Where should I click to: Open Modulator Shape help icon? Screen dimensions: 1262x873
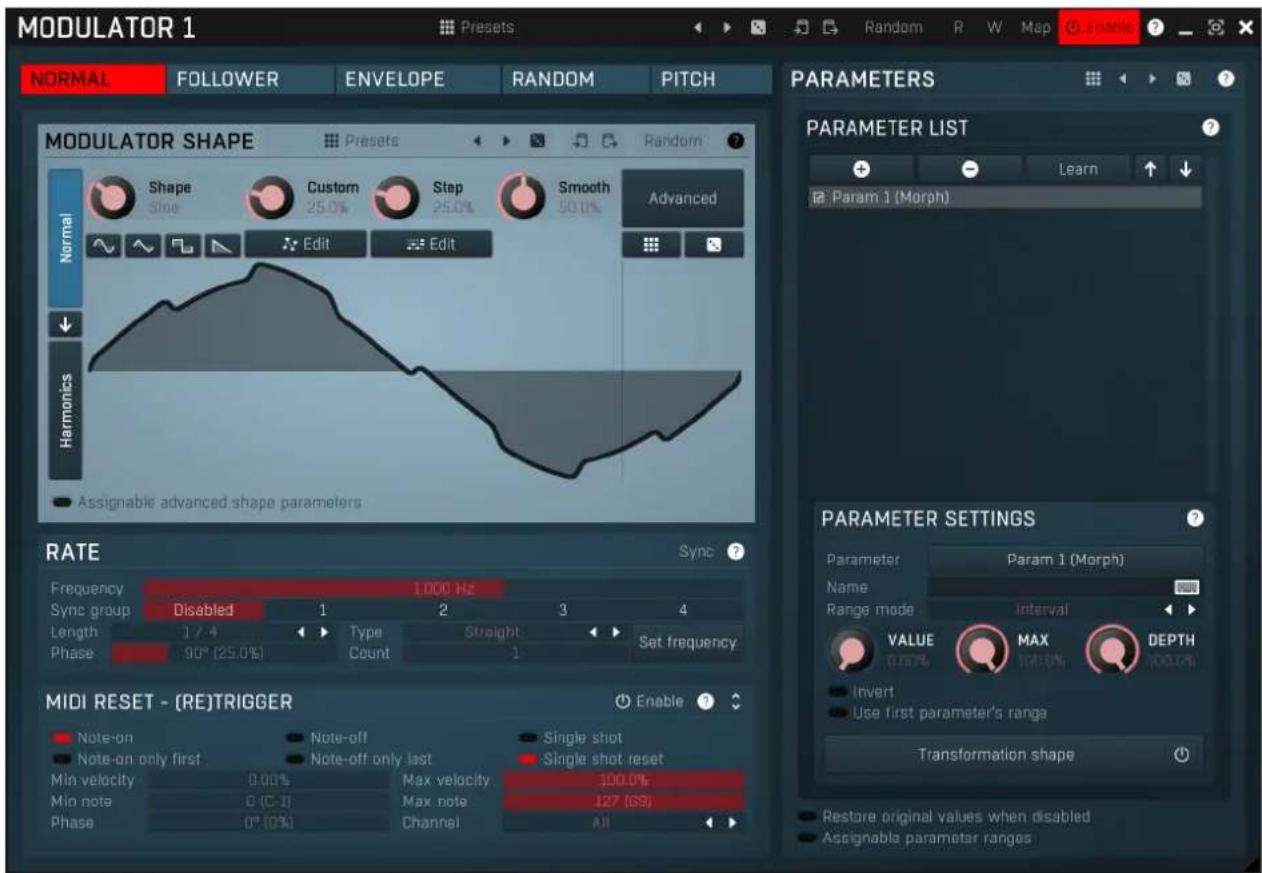pyautogui.click(x=735, y=142)
